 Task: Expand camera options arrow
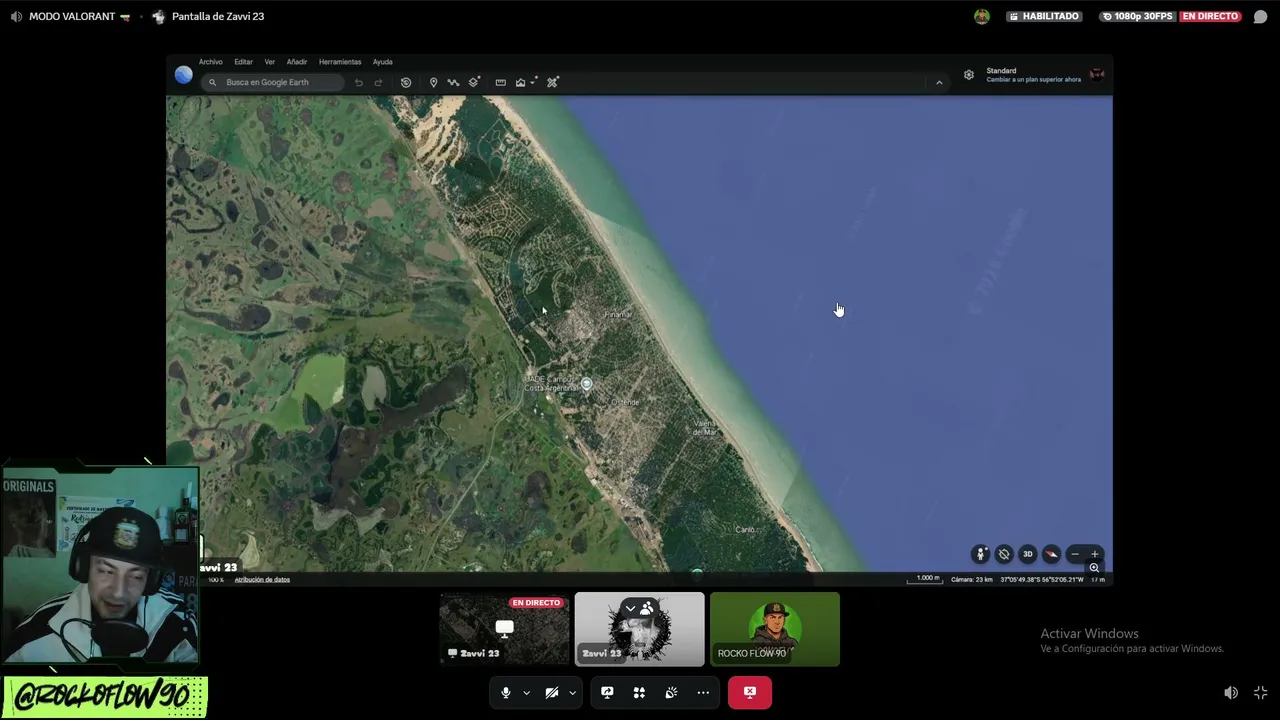(572, 692)
